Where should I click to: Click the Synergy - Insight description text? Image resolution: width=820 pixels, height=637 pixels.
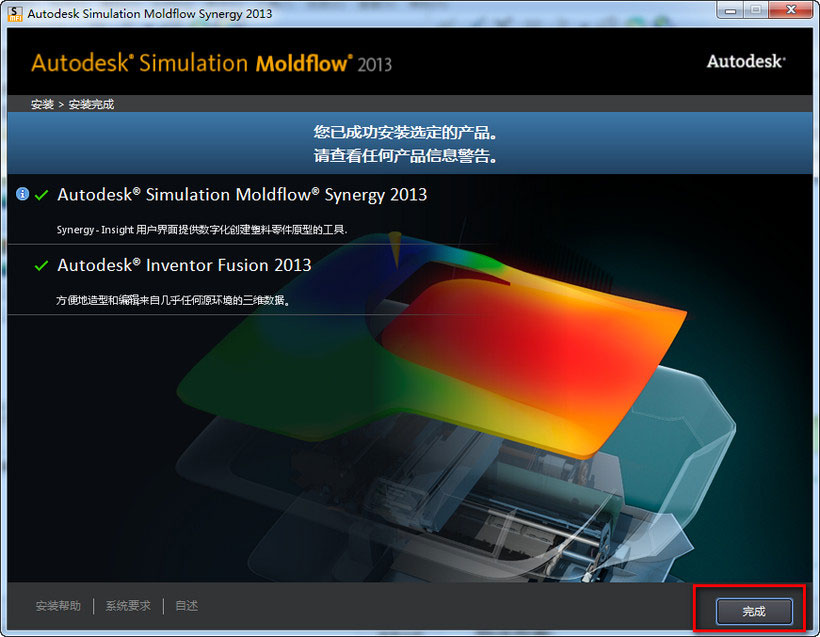coord(202,230)
